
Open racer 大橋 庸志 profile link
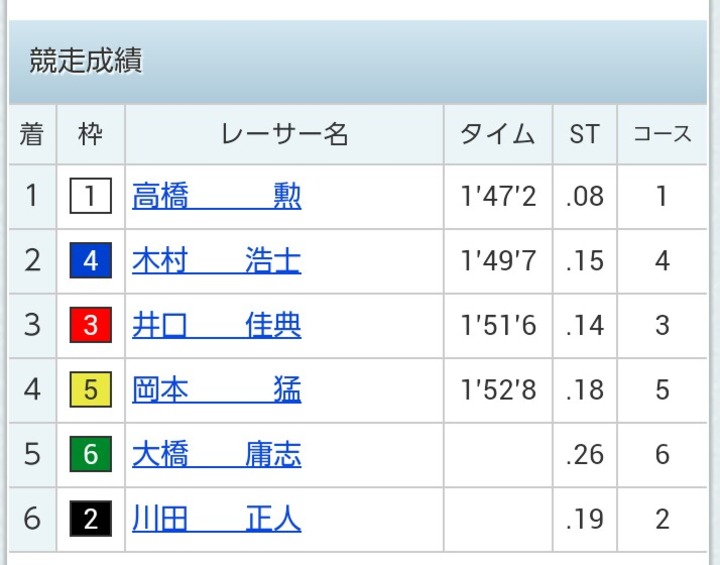[216, 455]
